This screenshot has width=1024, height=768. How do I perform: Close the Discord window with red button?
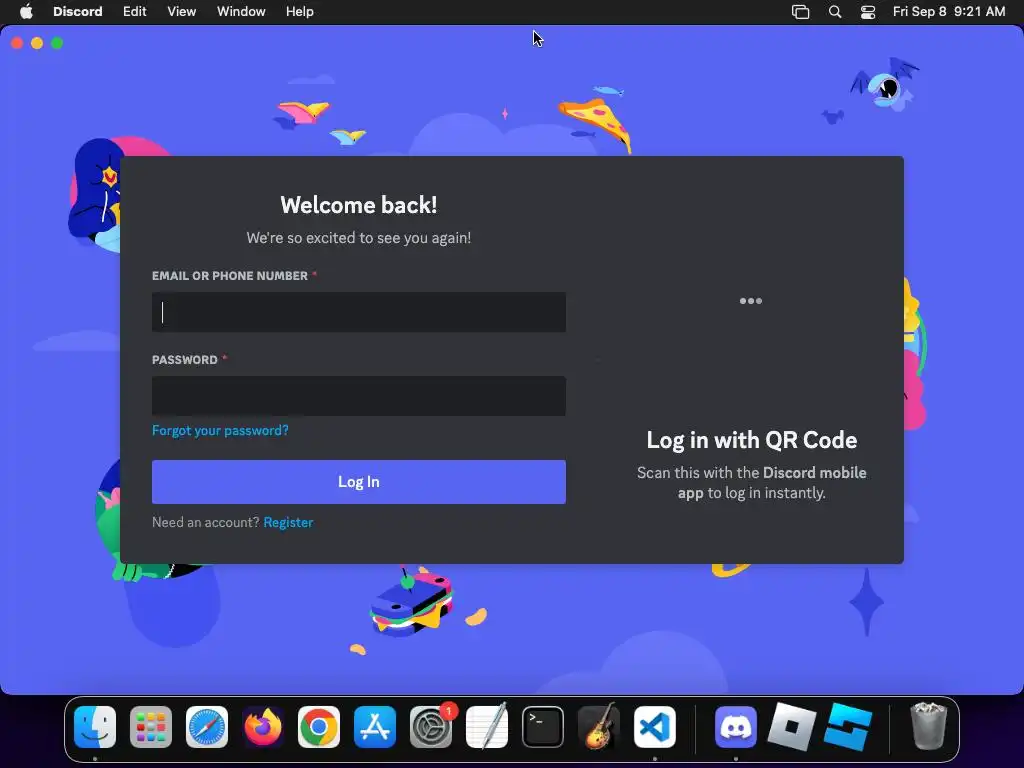(17, 43)
